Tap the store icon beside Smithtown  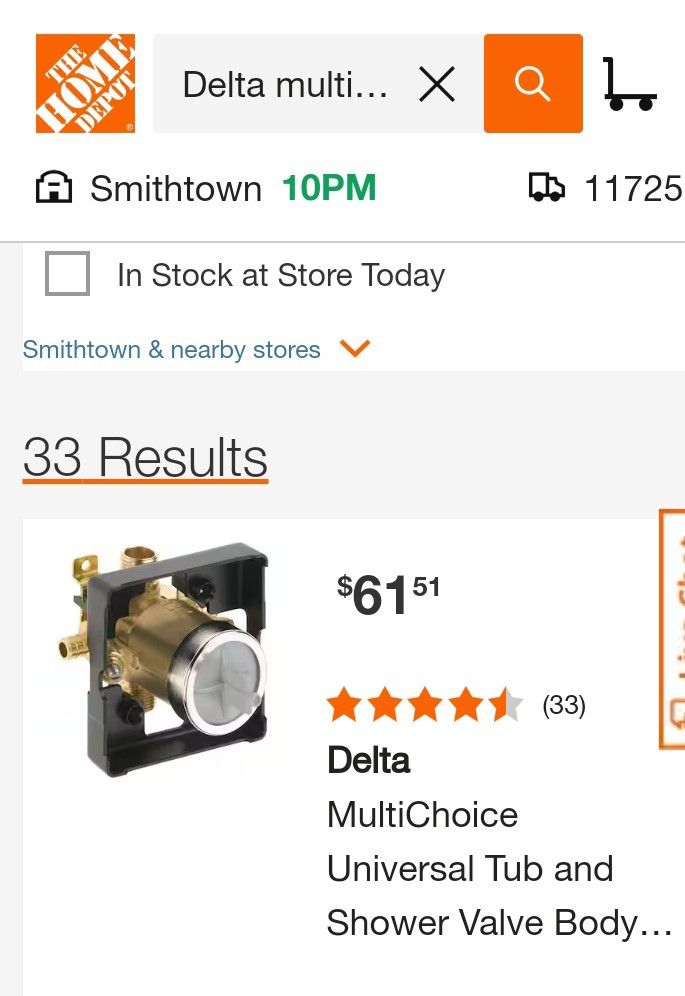point(54,188)
